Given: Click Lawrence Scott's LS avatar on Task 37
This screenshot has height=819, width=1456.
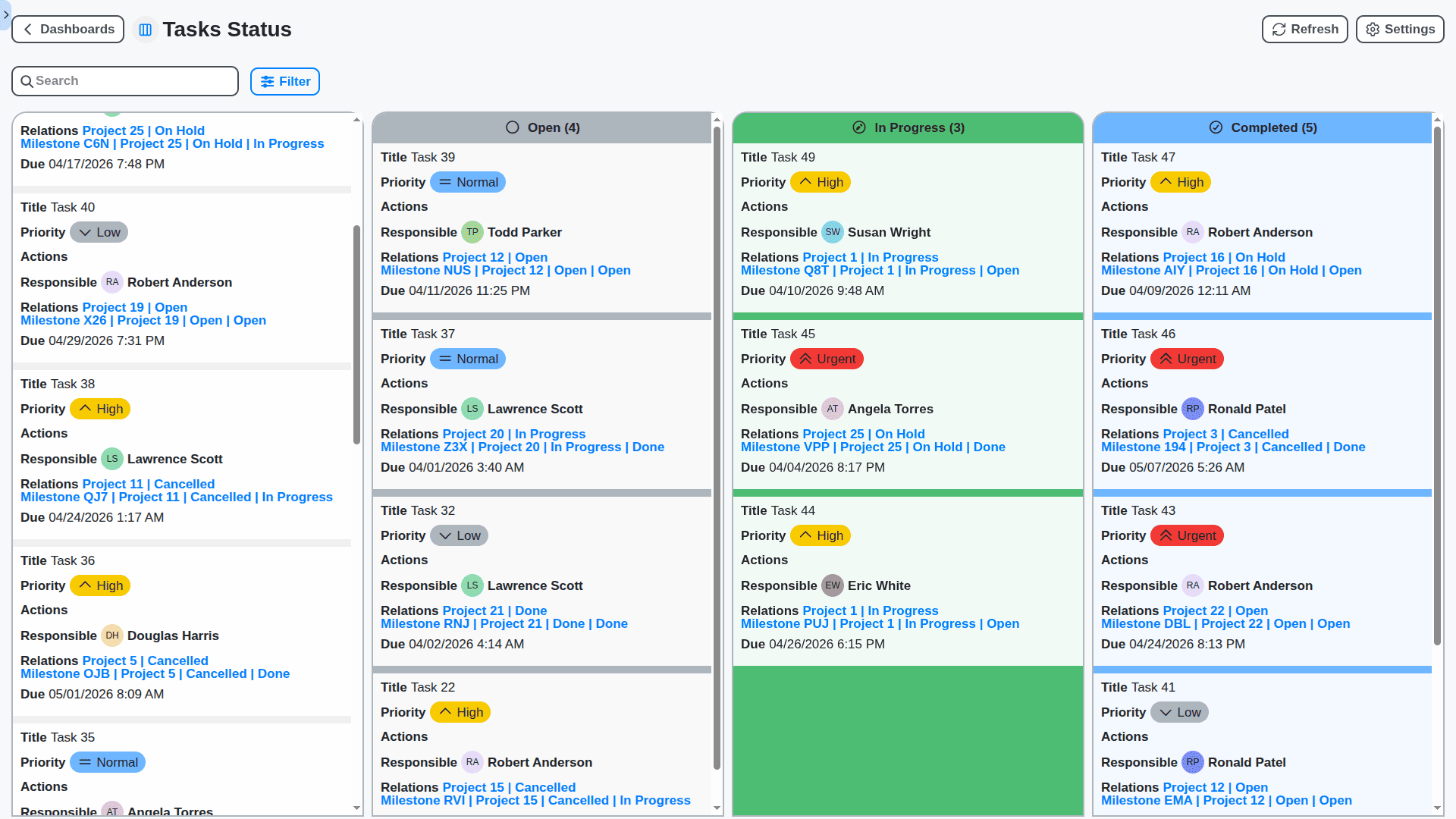Looking at the screenshot, I should coord(472,409).
